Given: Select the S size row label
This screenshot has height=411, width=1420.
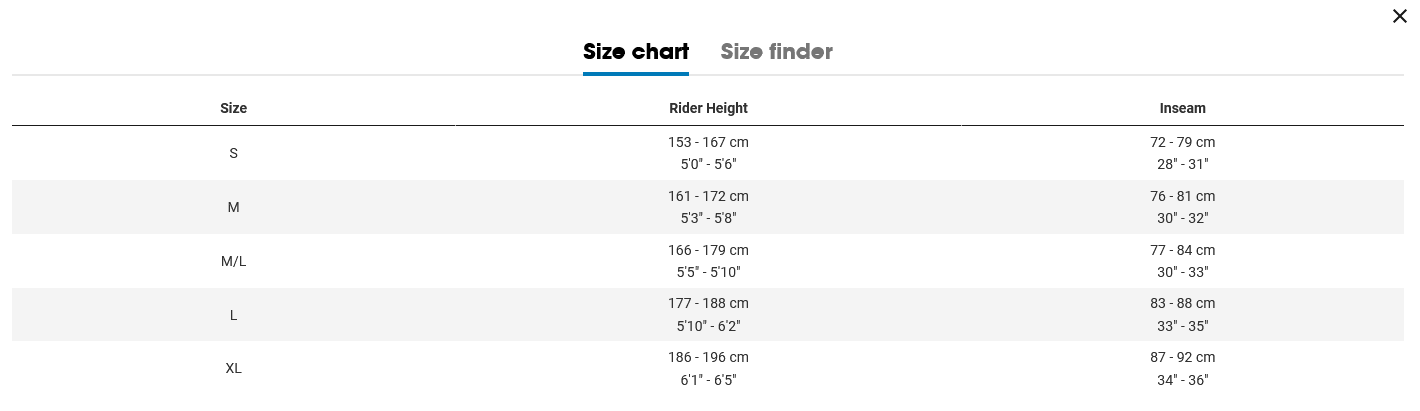Looking at the screenshot, I should (x=233, y=153).
